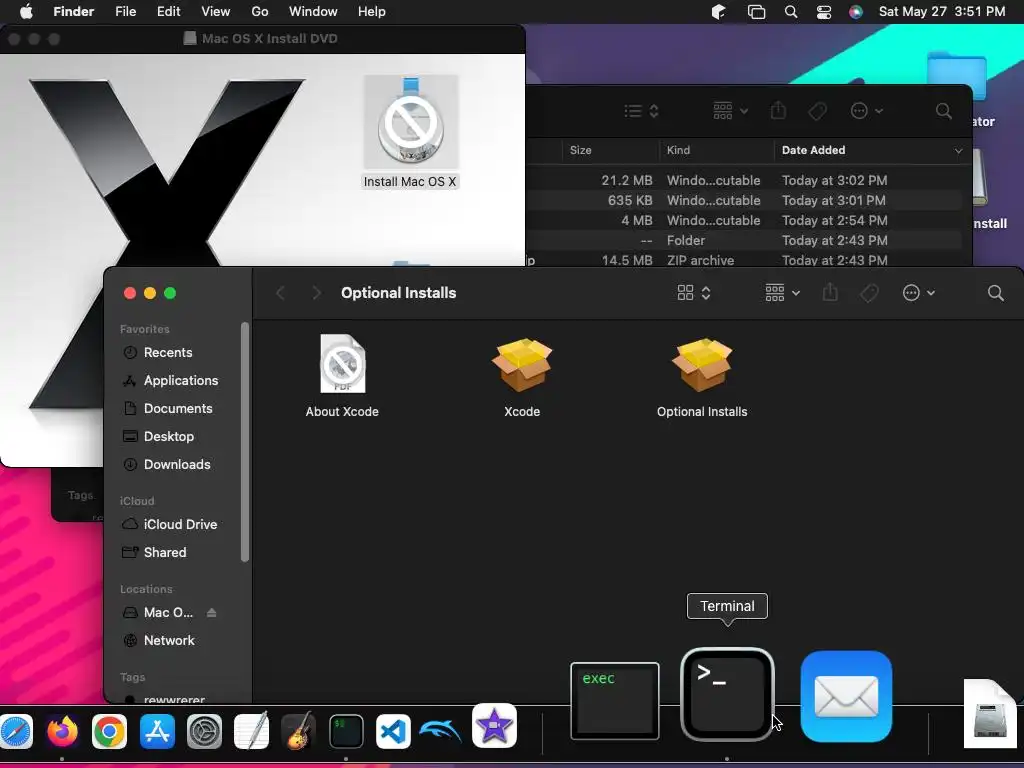Open Safari from the Dock

click(x=16, y=731)
